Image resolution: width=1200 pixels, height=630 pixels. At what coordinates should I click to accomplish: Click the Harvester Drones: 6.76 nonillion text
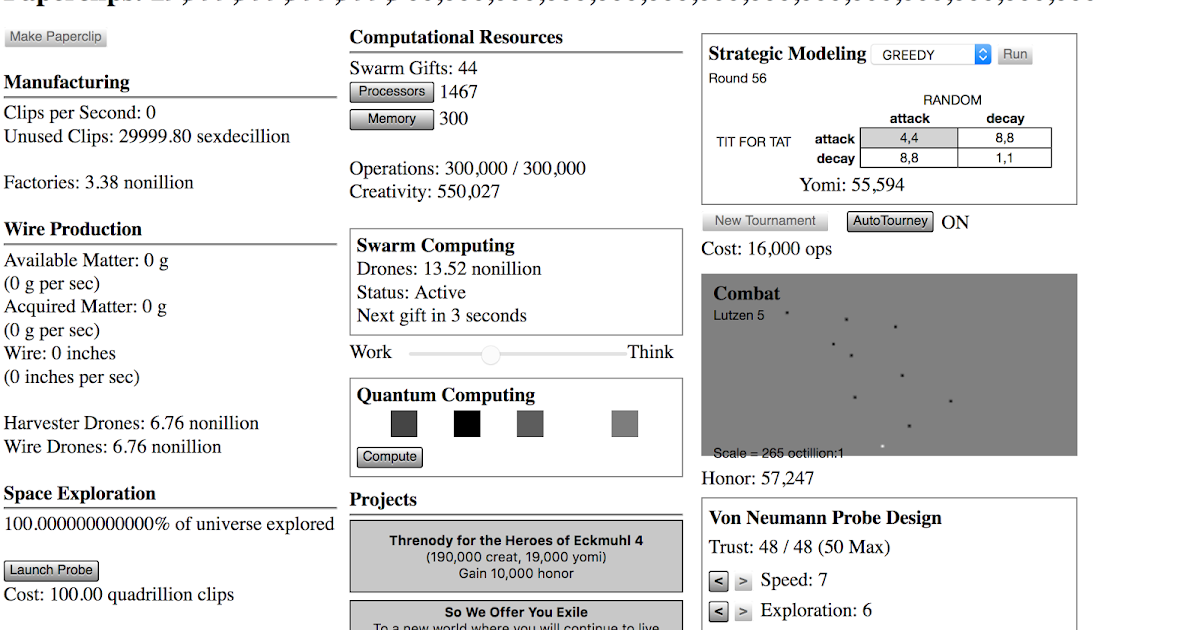[x=132, y=424]
